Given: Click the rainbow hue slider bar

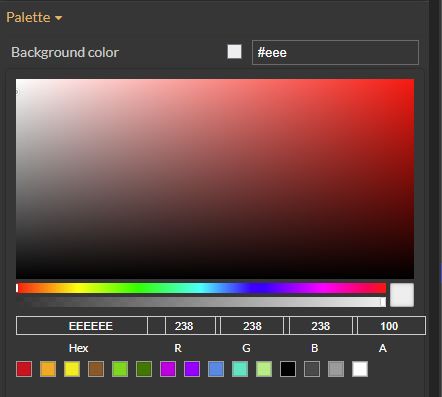Looking at the screenshot, I should click(201, 288).
